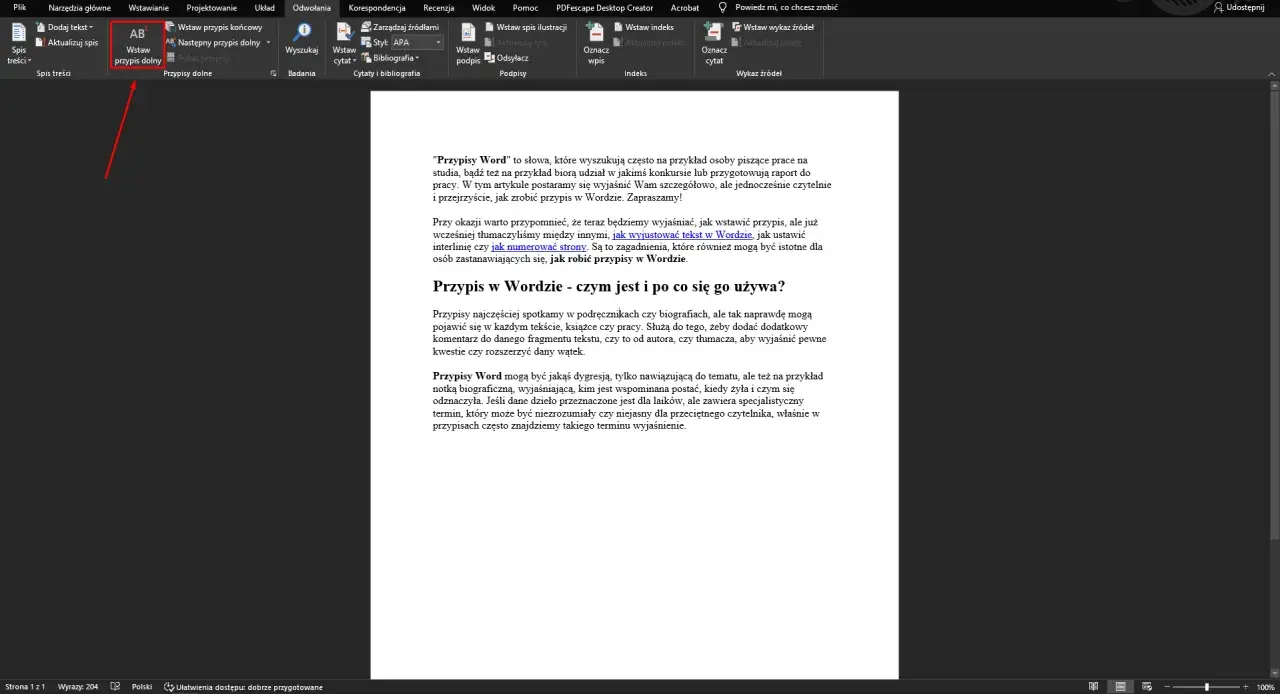1280x694 pixels.
Task: Expand the Bibliografia dropdown
Action: pyautogui.click(x=391, y=58)
